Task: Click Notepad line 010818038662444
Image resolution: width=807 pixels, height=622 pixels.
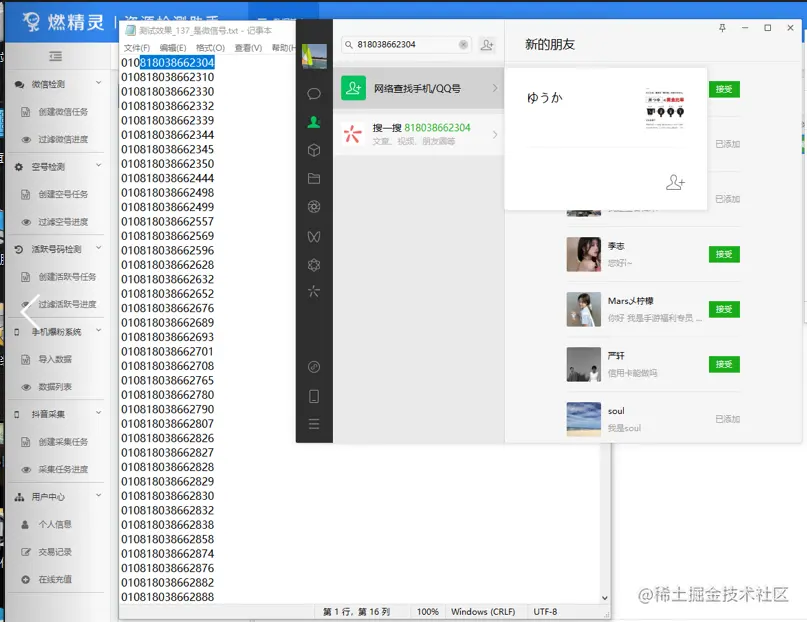Action: [x=168, y=178]
